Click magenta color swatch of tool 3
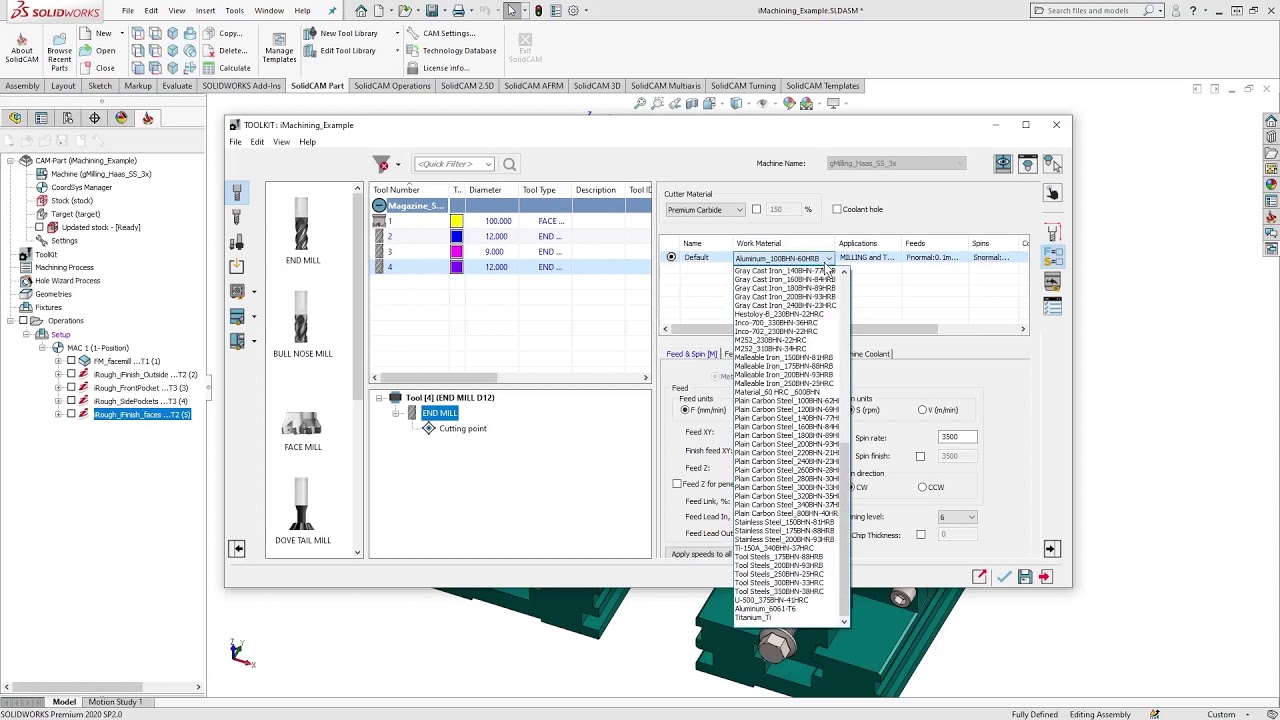 (457, 252)
